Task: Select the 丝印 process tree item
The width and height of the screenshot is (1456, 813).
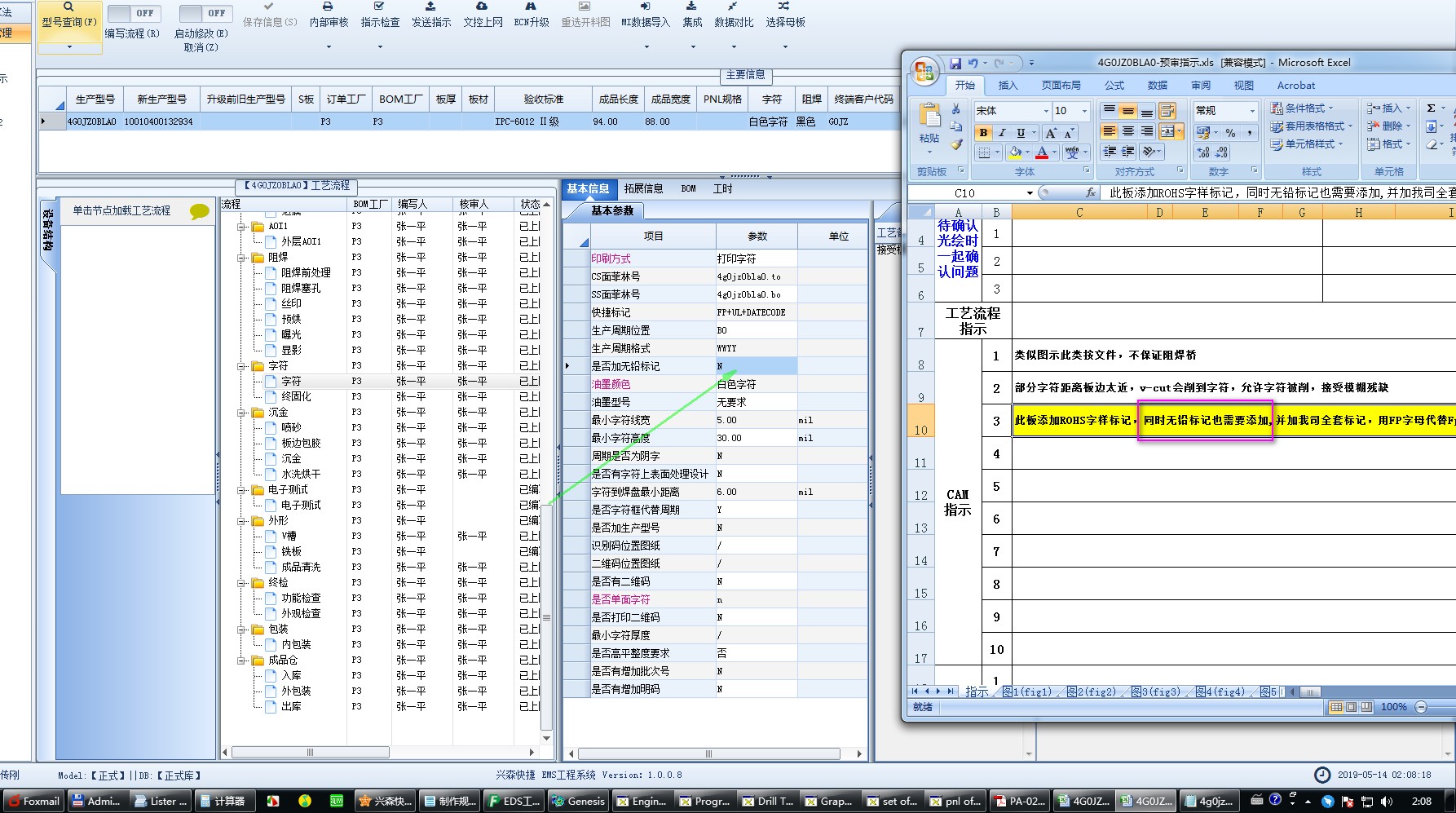Action: (x=291, y=303)
